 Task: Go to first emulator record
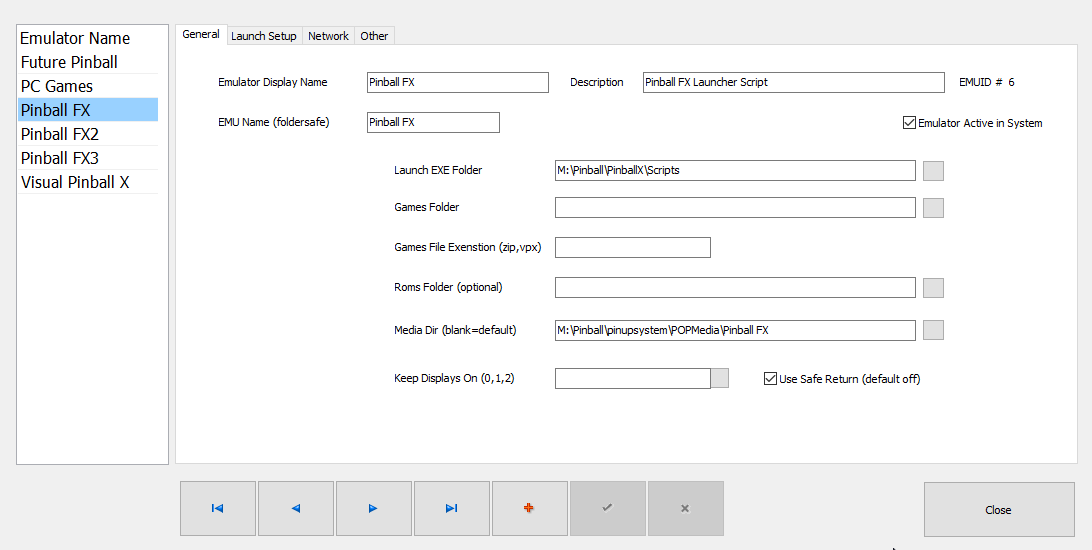pyautogui.click(x=218, y=508)
